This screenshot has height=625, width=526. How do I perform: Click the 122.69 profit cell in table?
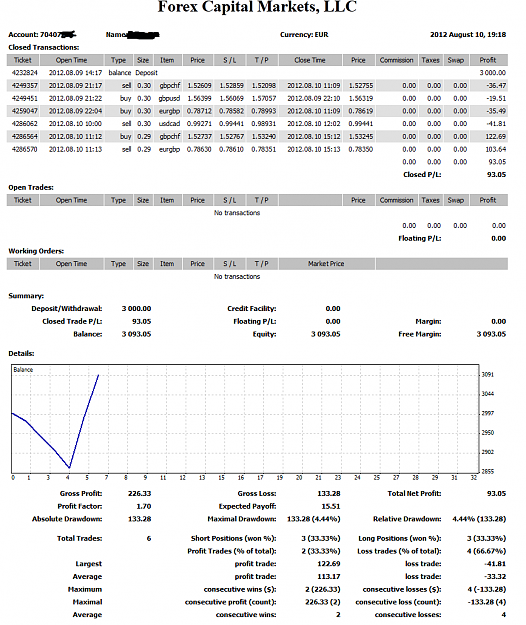496,137
